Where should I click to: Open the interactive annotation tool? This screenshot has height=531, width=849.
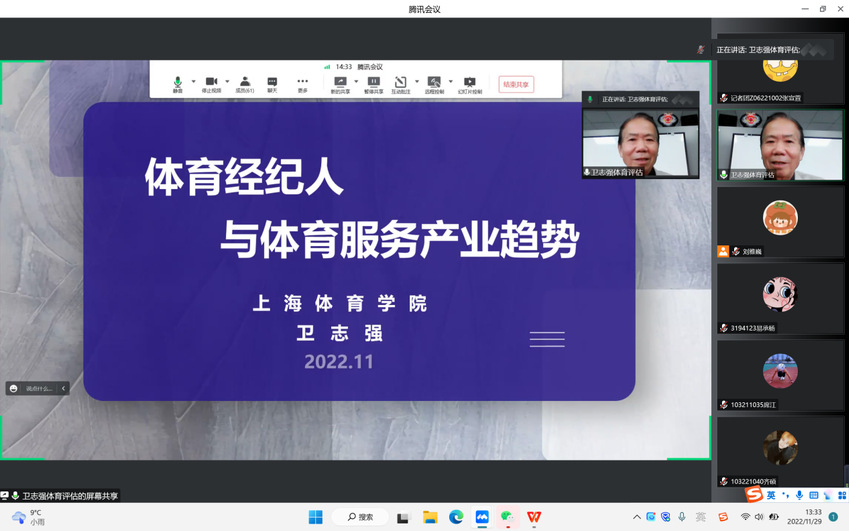(401, 83)
